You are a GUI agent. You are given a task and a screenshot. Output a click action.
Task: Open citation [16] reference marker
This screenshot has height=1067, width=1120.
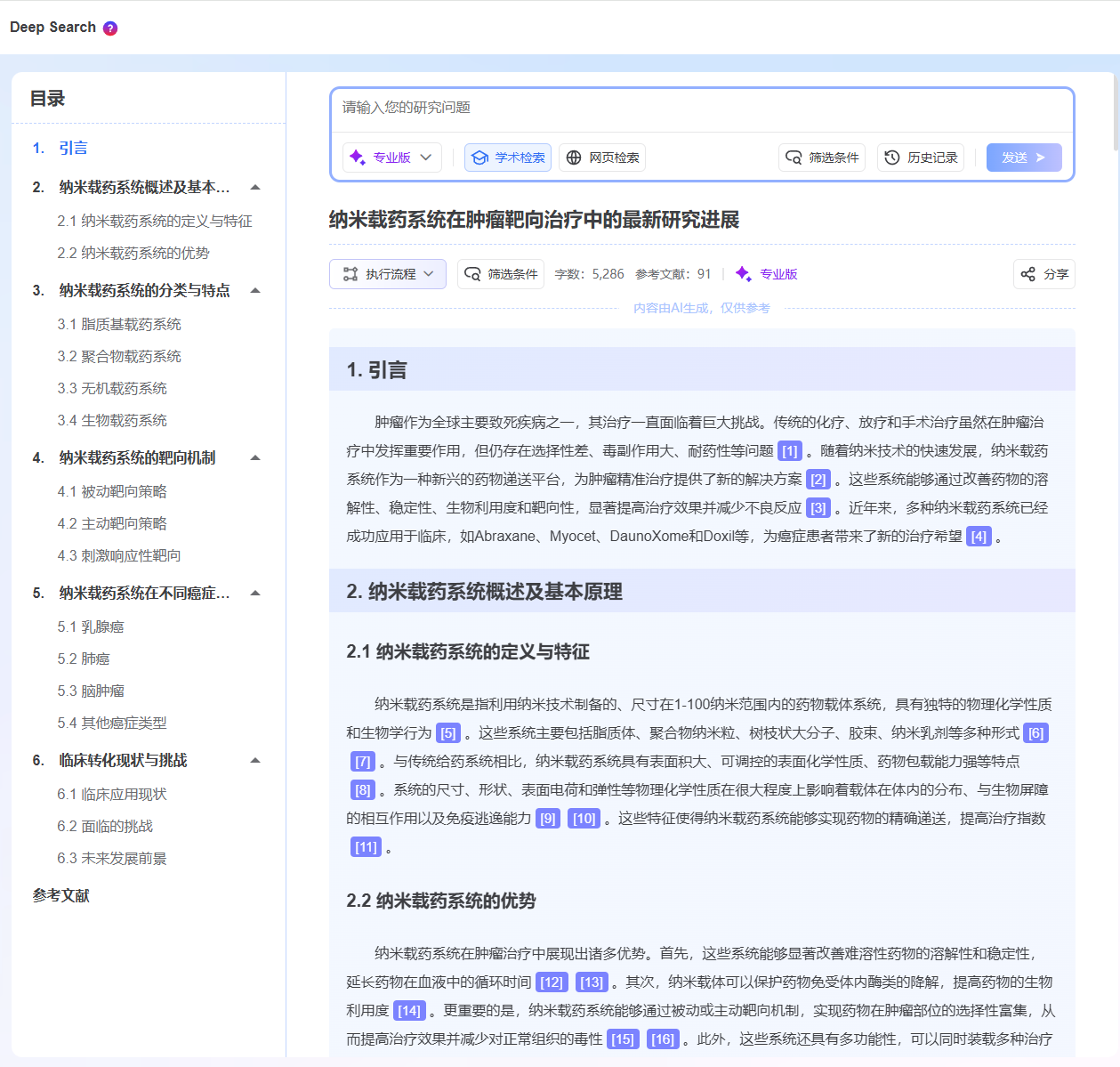tap(663, 1039)
